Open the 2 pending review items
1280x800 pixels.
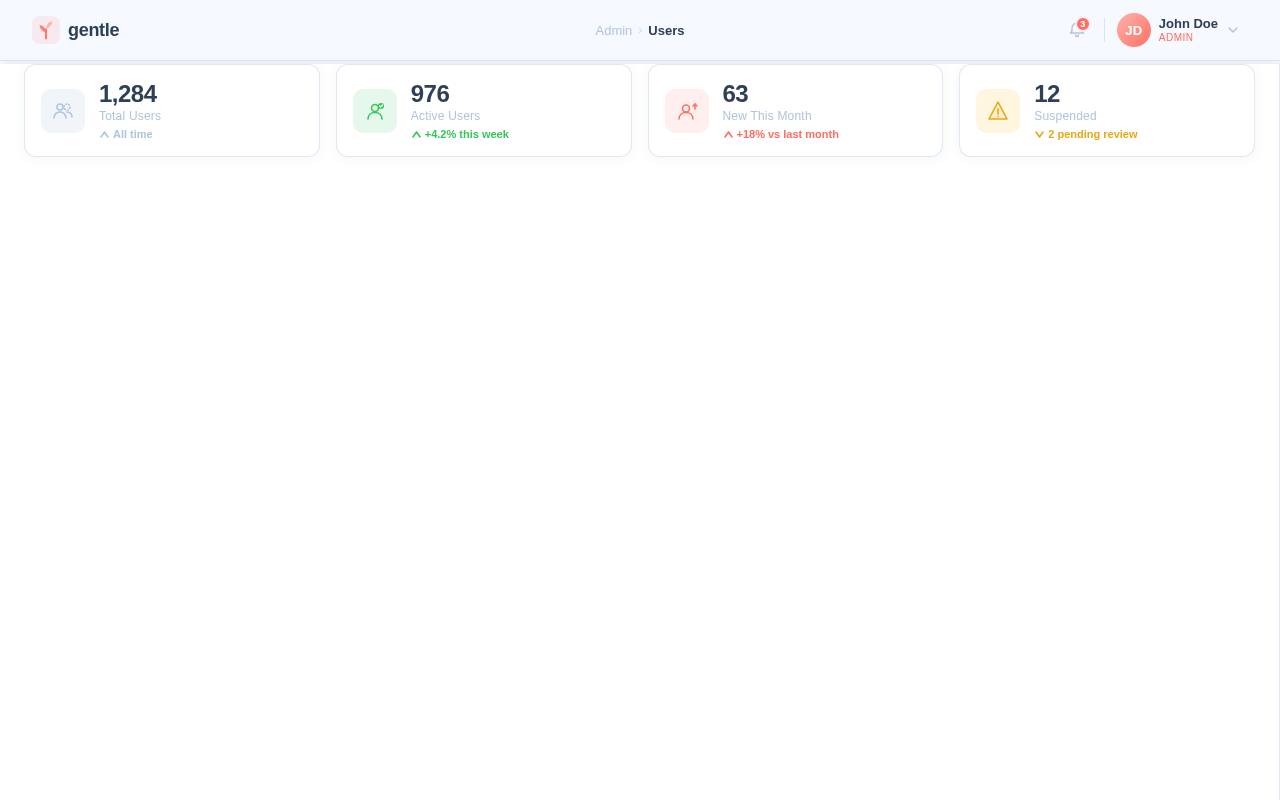coord(1092,134)
